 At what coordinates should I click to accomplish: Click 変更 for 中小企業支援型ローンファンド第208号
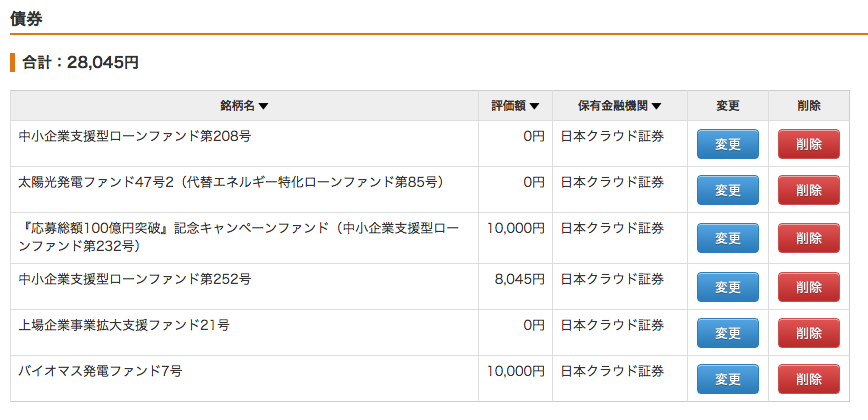(727, 144)
